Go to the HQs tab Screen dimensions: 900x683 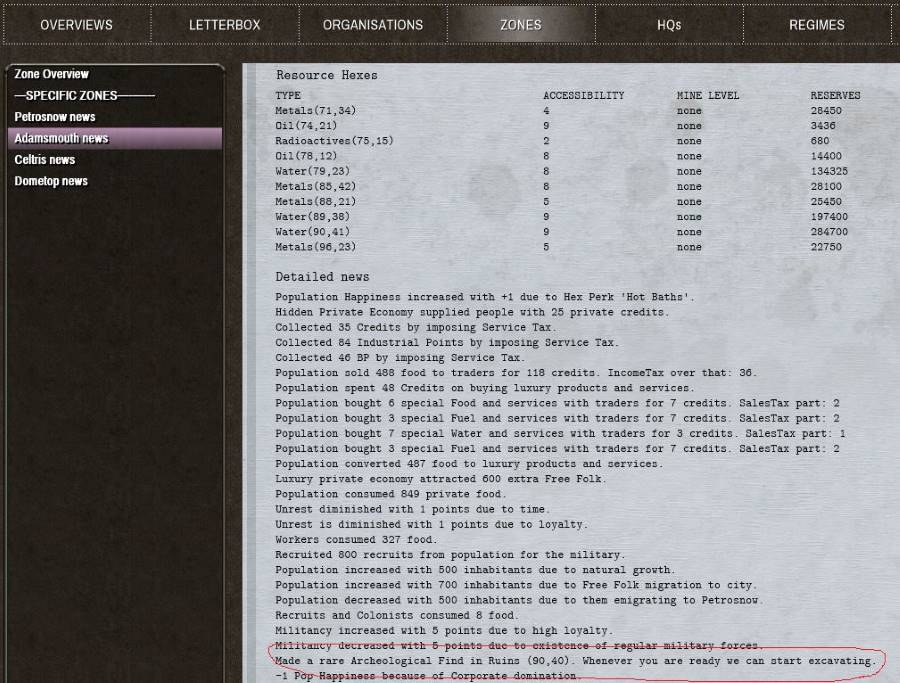[x=669, y=25]
